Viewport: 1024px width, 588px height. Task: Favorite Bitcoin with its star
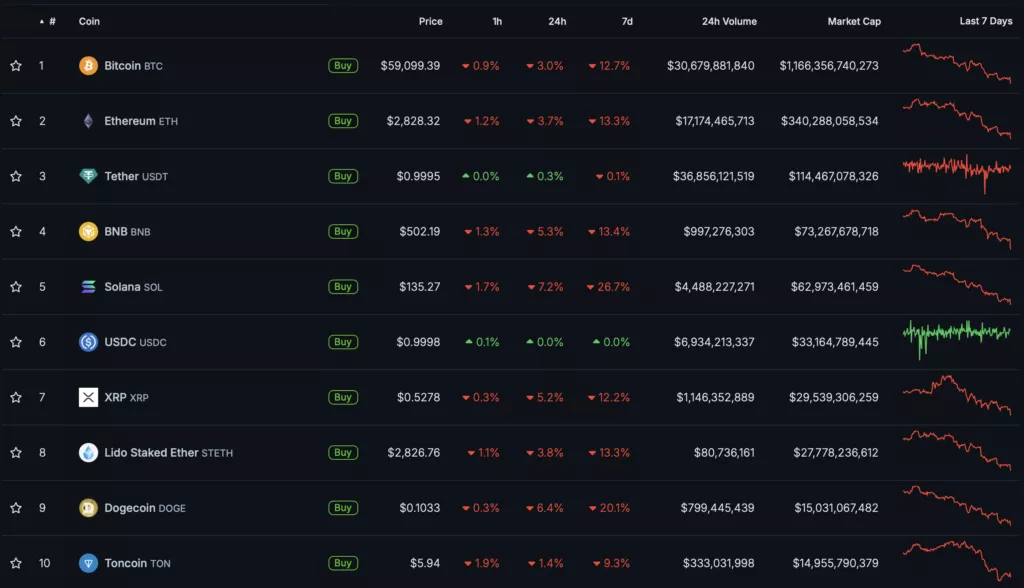point(16,65)
